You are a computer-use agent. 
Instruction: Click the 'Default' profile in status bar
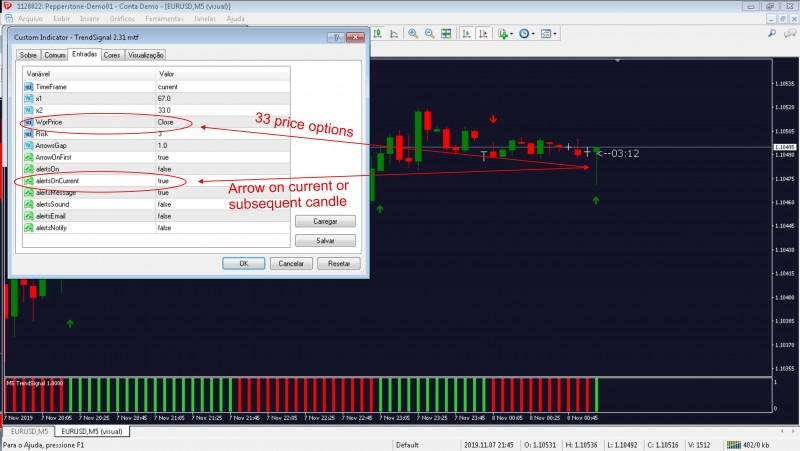point(407,445)
